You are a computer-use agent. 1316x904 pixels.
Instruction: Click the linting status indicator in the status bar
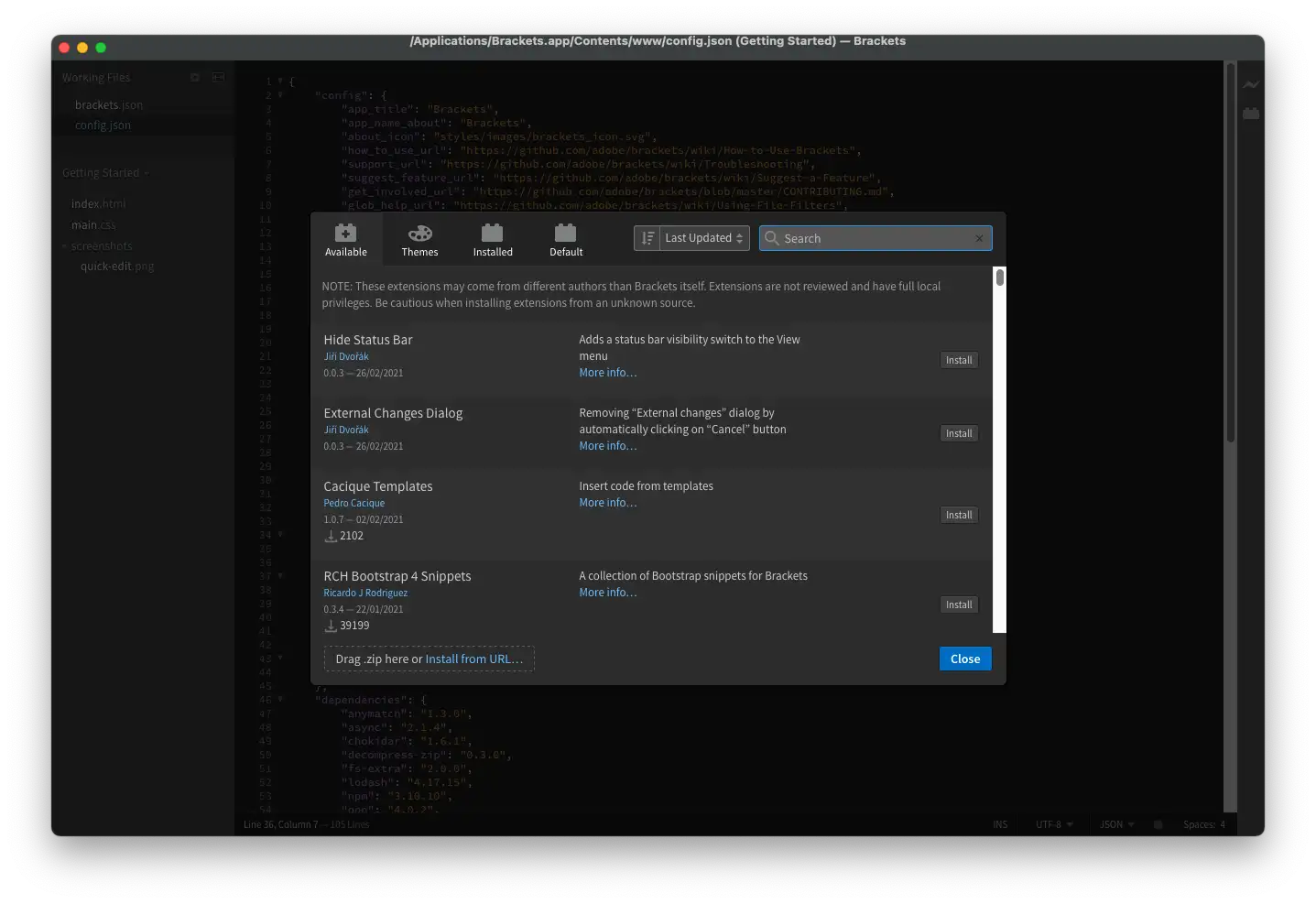tap(1158, 824)
